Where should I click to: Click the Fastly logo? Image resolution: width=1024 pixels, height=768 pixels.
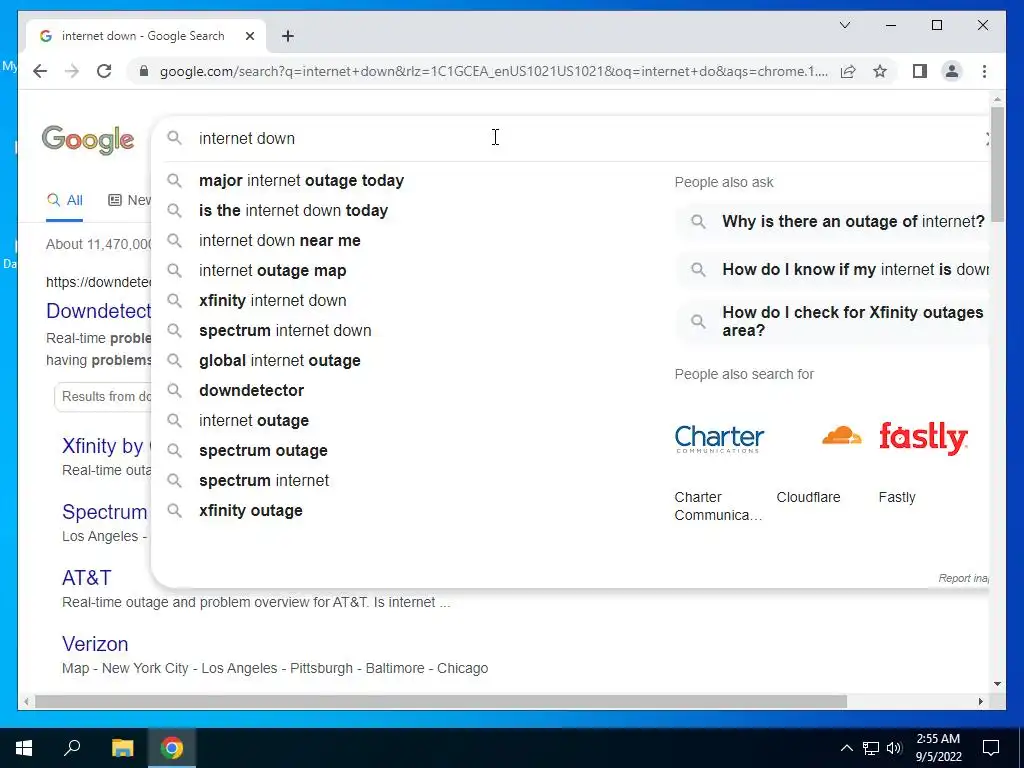click(923, 438)
